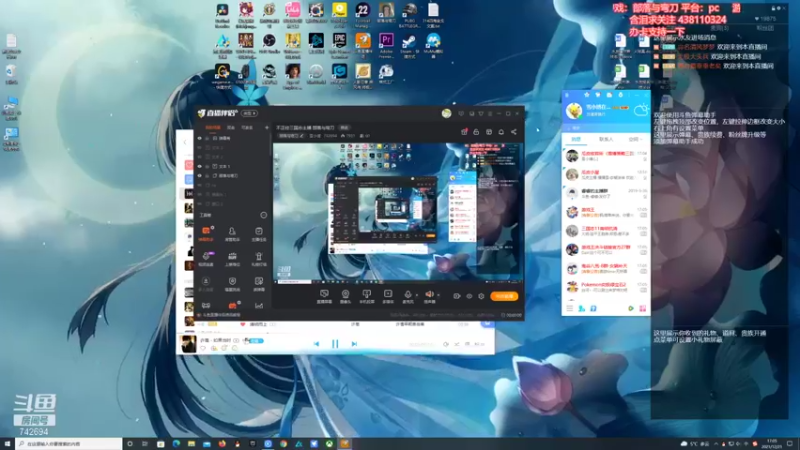Open Firefox from the Windows taskbar
This screenshot has height=450, width=800.
222,444
